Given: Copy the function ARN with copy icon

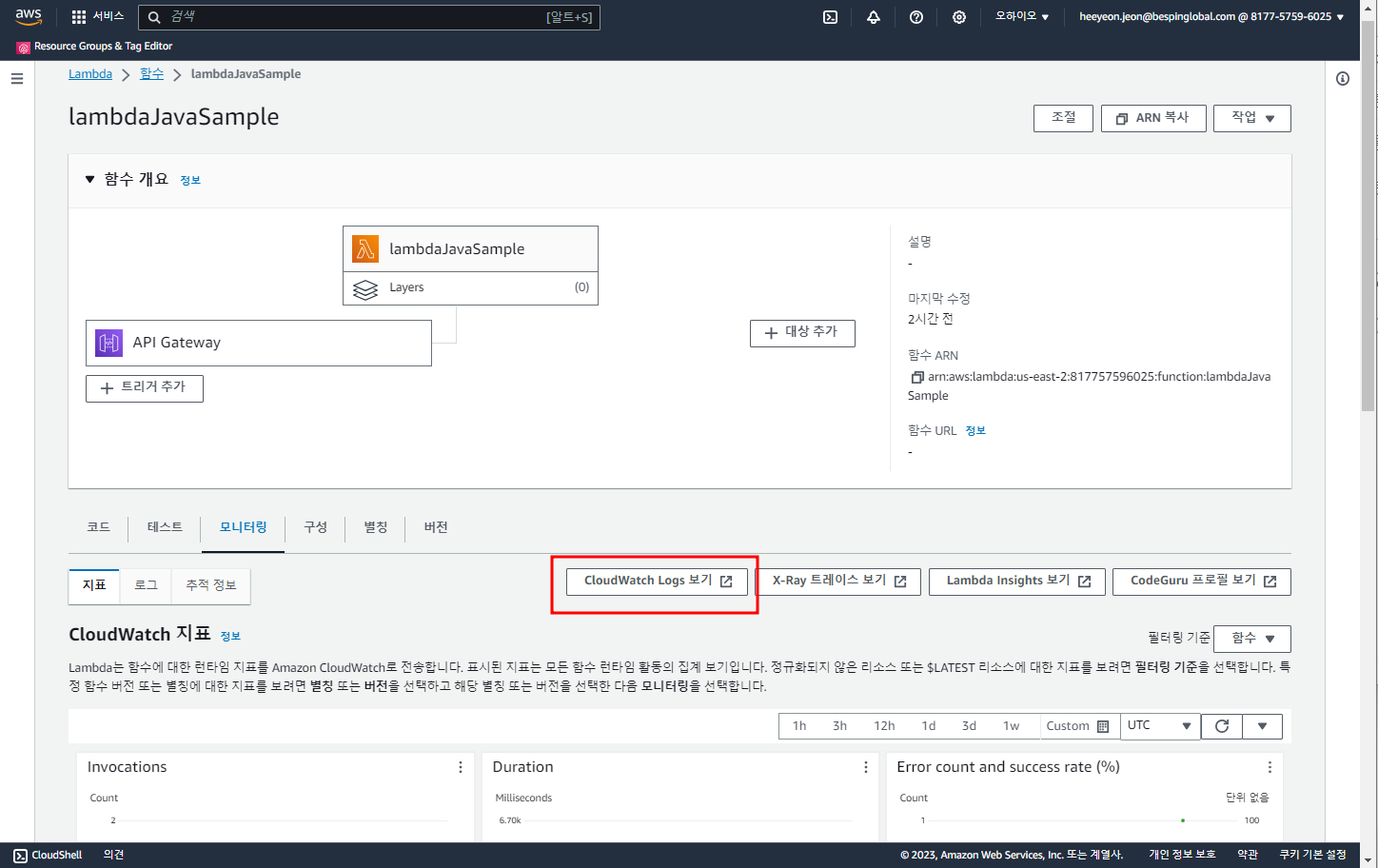Looking at the screenshot, I should [917, 377].
